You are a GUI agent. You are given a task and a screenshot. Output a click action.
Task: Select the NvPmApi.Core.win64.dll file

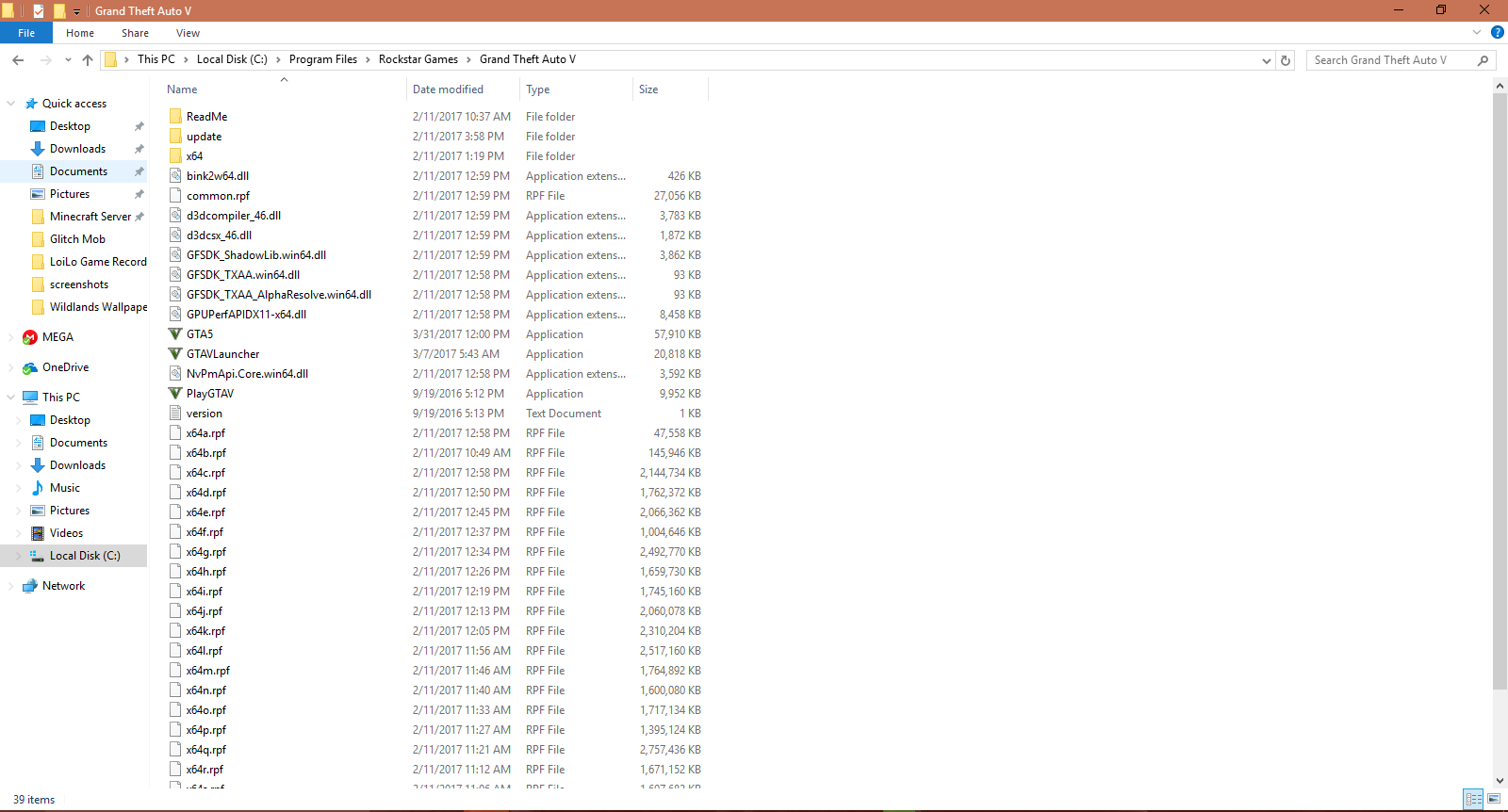247,374
